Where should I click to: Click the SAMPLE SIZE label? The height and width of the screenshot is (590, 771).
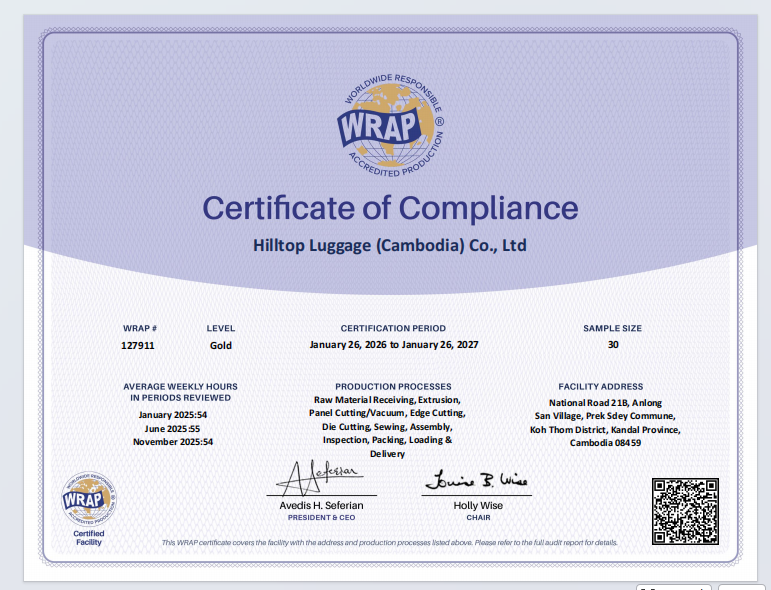point(613,328)
